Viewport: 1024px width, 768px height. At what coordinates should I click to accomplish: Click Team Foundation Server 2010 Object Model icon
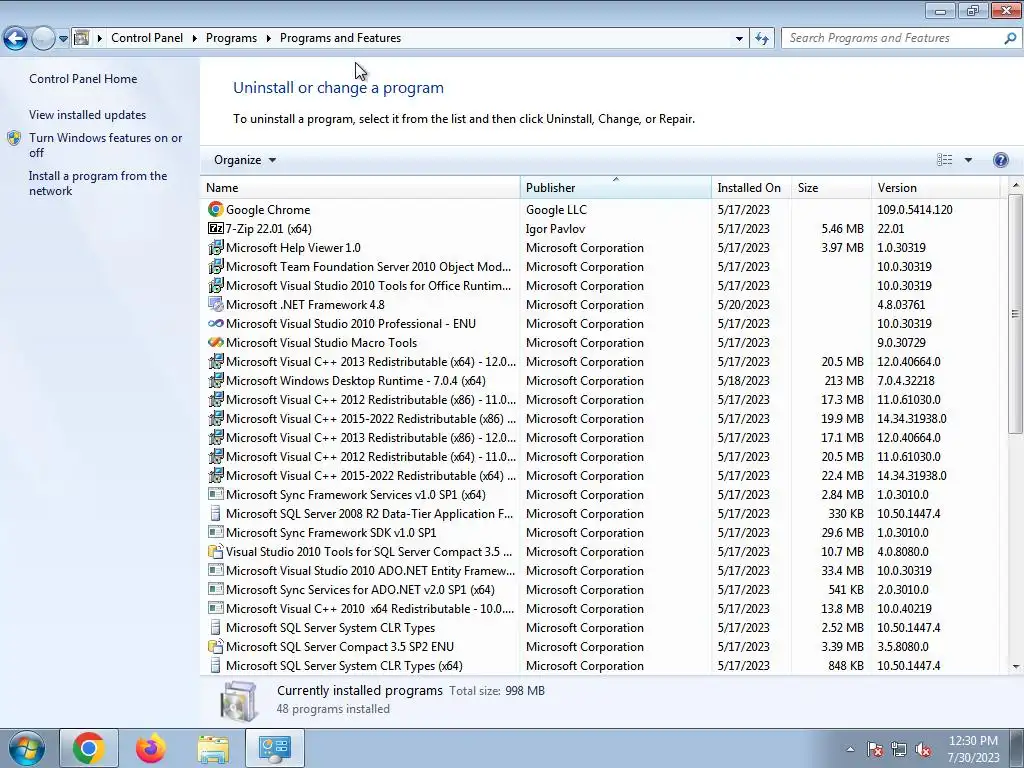point(216,266)
